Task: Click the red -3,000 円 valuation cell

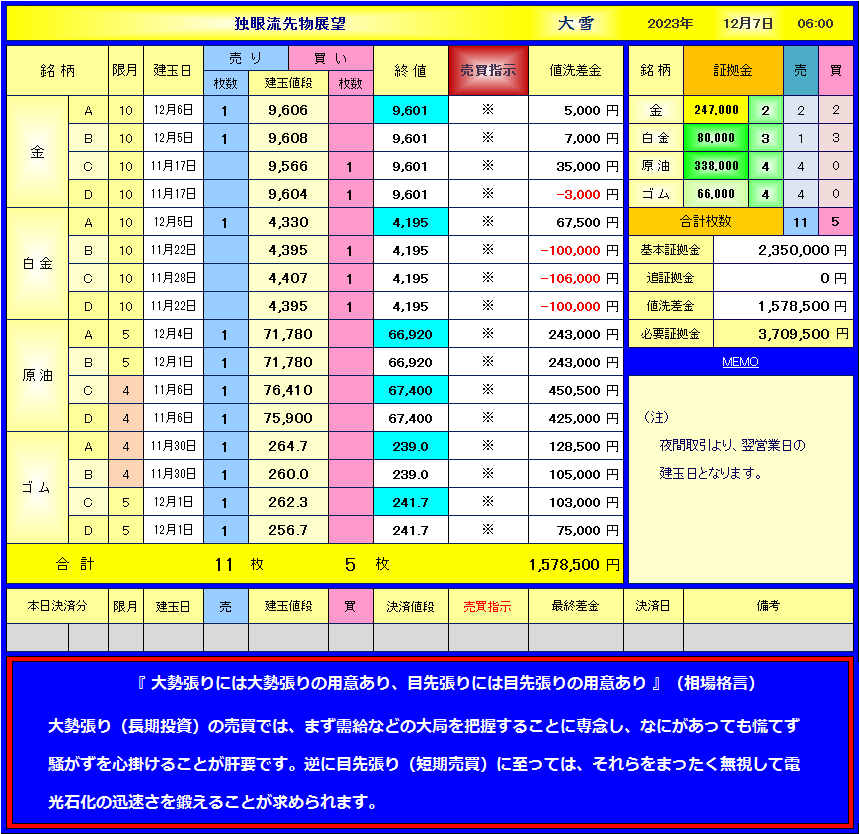Action: pyautogui.click(x=576, y=194)
